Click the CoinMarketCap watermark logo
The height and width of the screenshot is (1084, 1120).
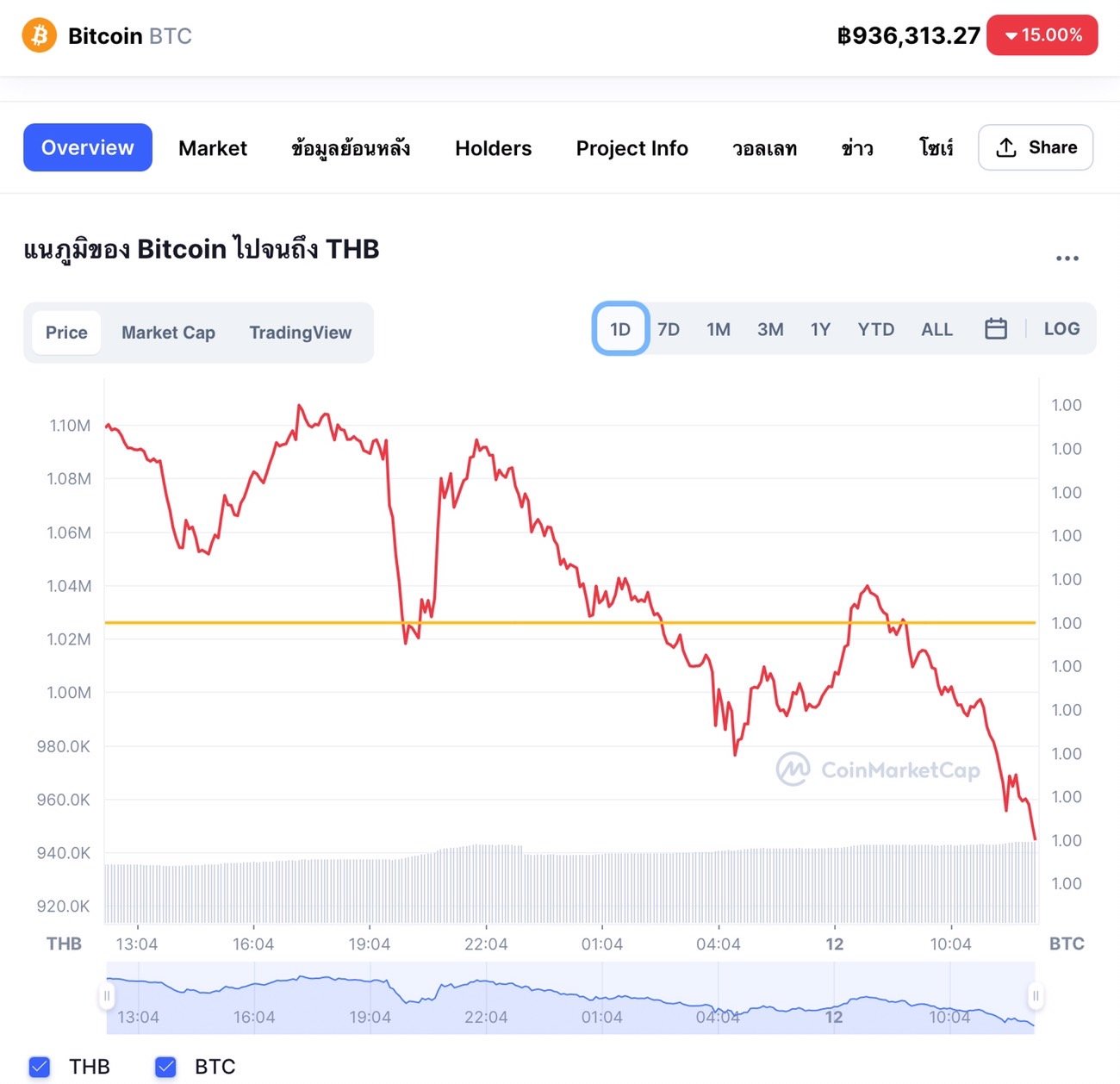(x=878, y=769)
